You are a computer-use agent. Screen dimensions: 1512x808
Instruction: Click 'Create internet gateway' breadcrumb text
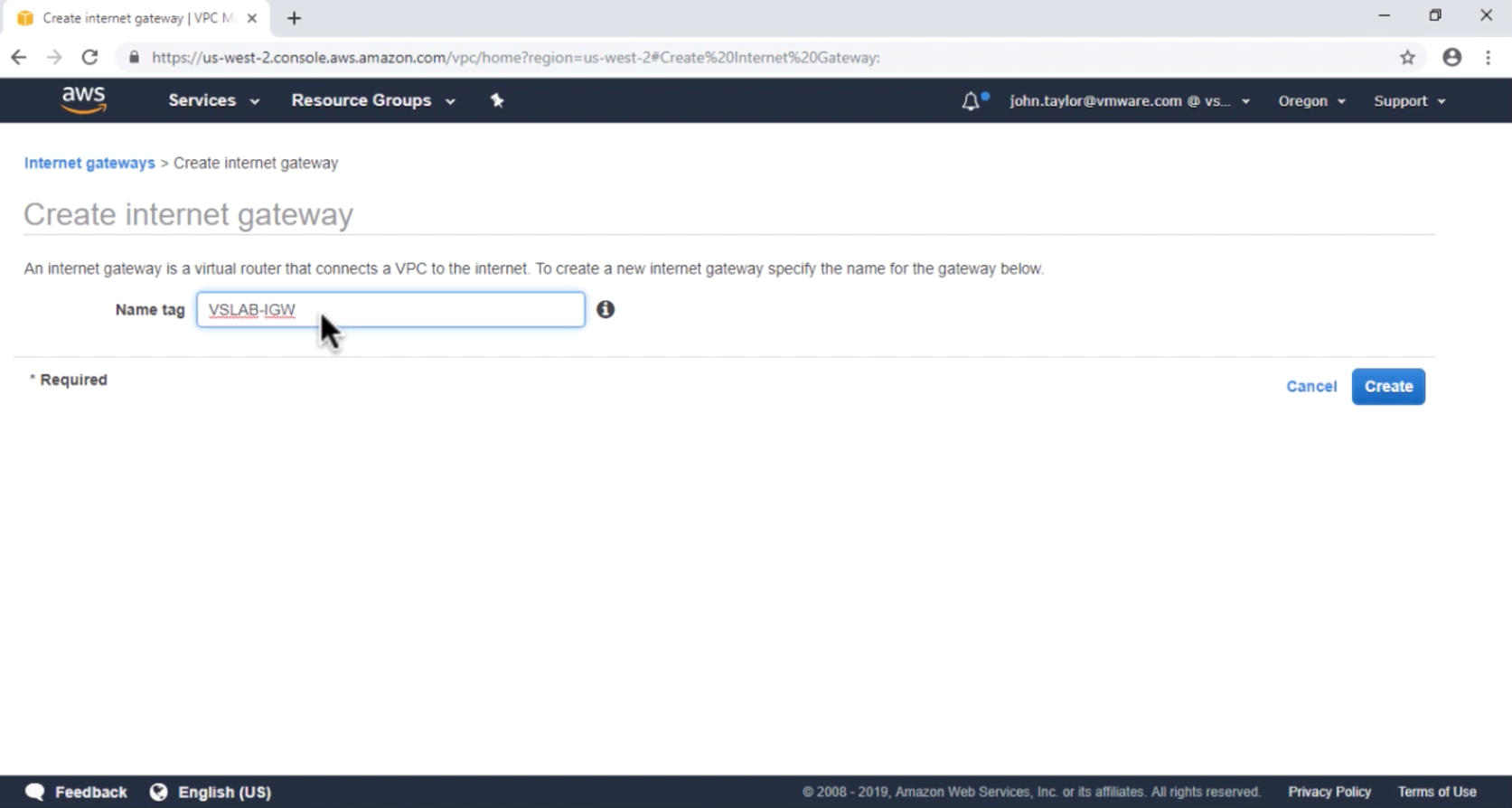pyautogui.click(x=256, y=163)
